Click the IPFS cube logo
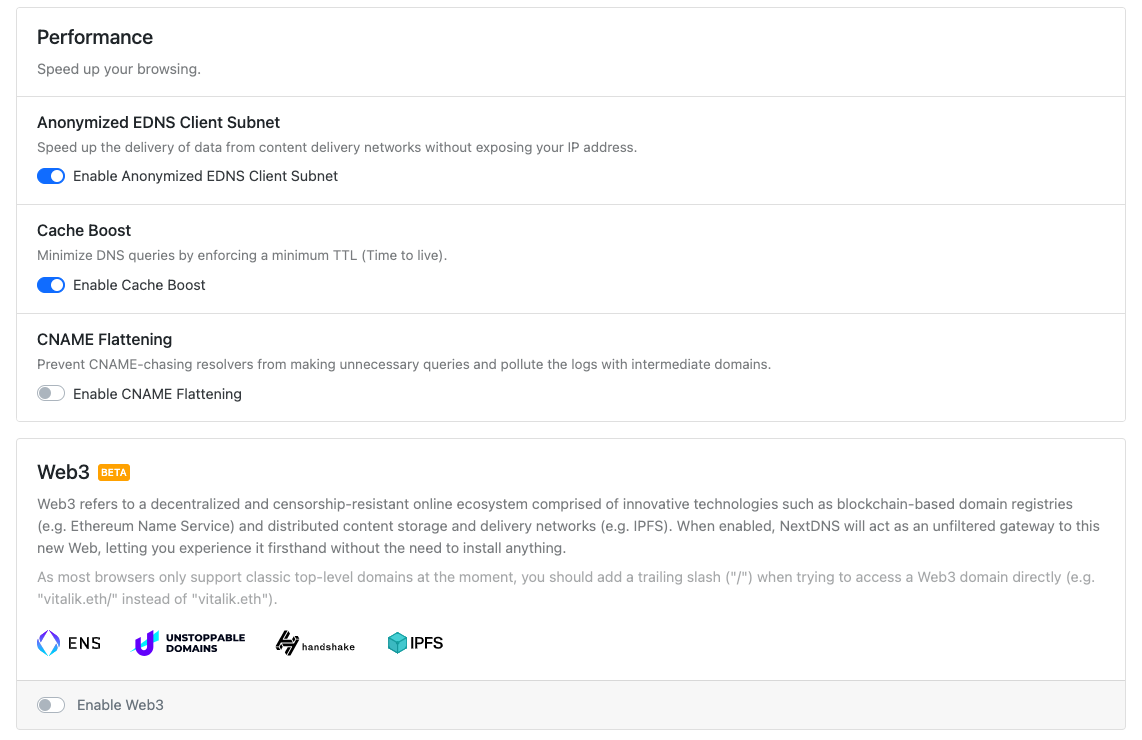Image resolution: width=1142 pixels, height=740 pixels. click(x=397, y=643)
